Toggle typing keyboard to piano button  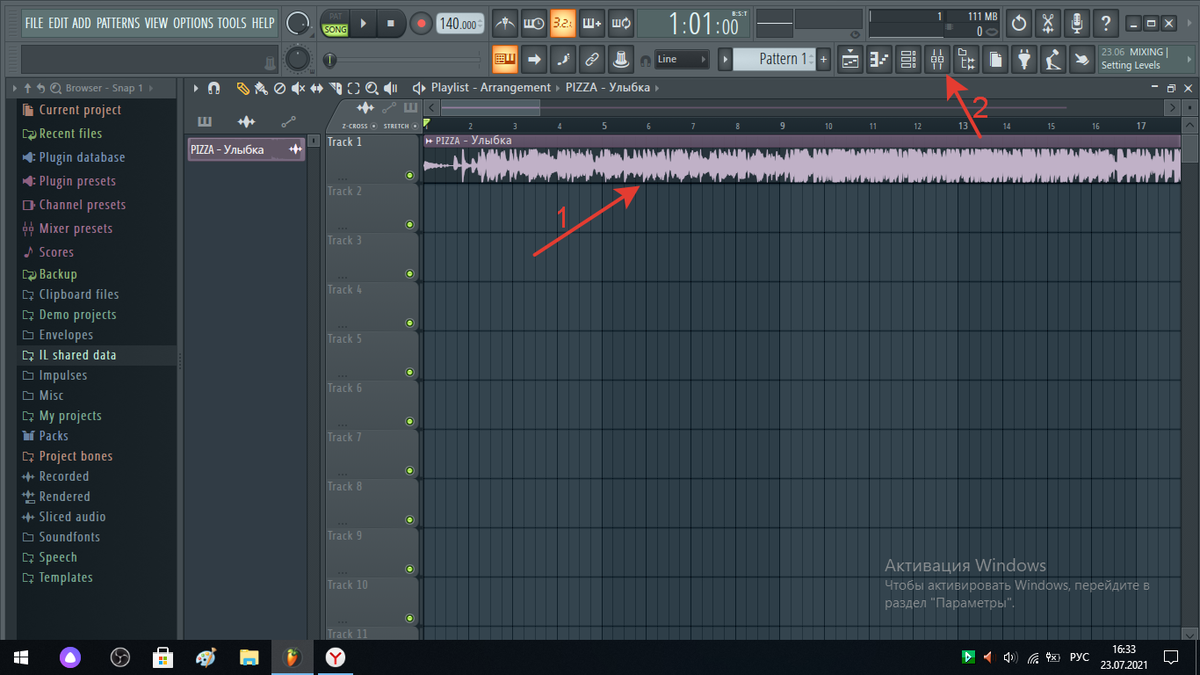coord(505,59)
